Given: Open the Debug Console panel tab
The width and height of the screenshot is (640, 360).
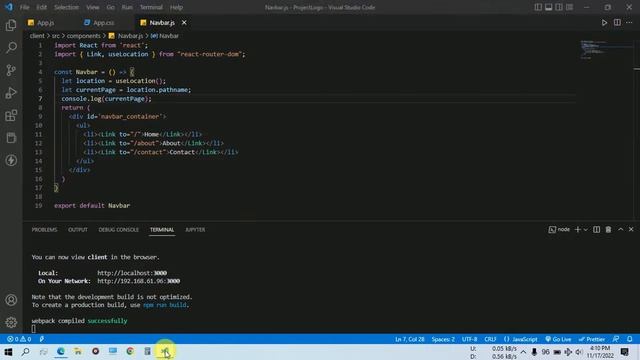Looking at the screenshot, I should [118, 230].
